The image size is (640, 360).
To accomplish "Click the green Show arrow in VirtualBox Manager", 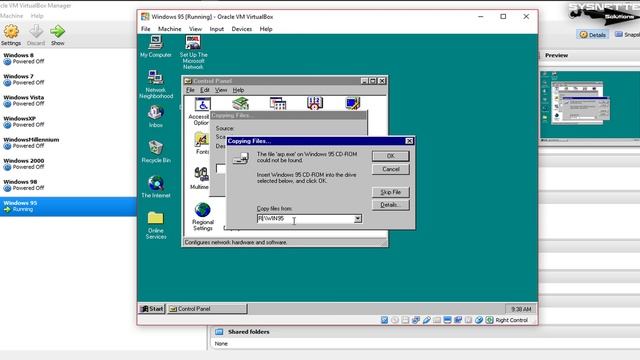I will [58, 35].
